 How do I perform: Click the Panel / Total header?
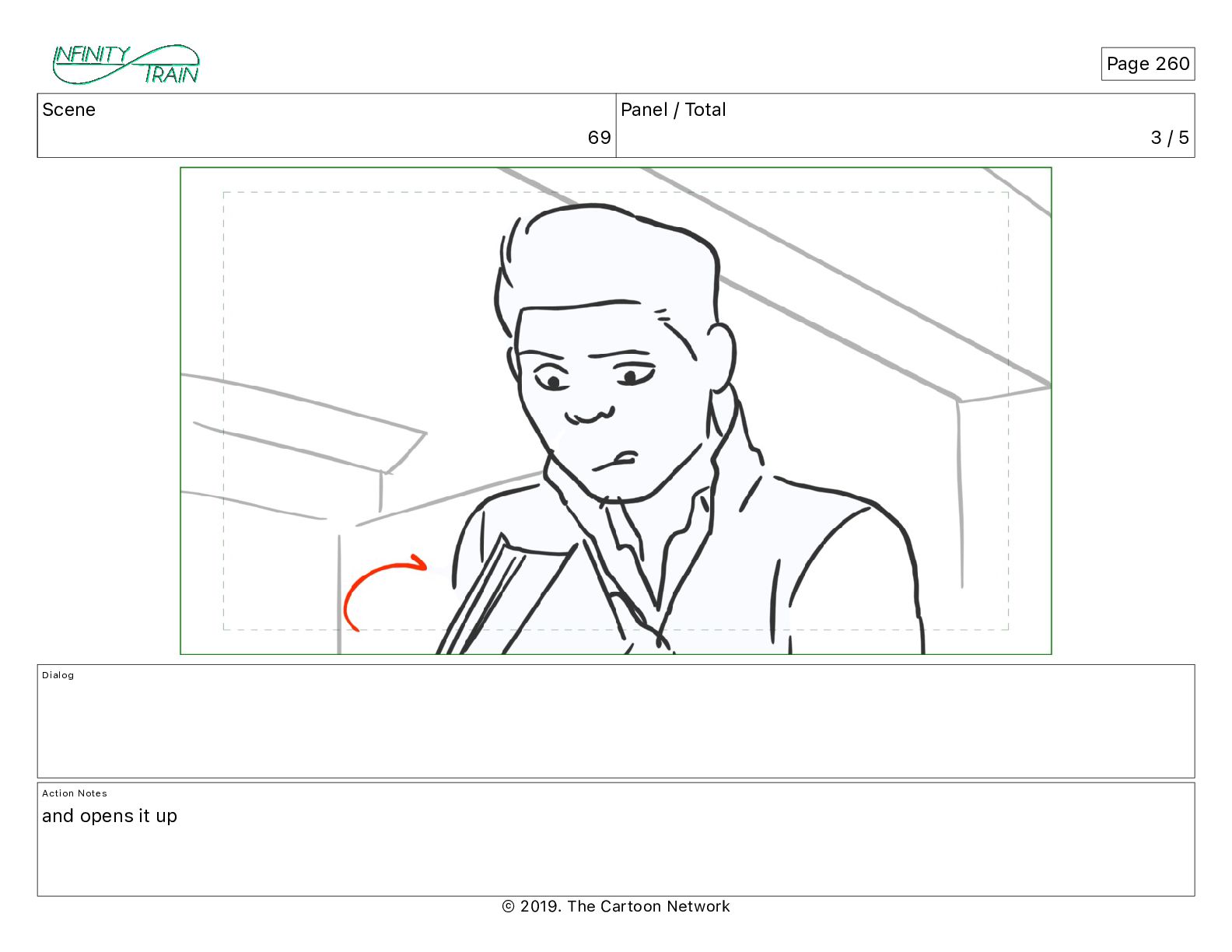(x=673, y=110)
